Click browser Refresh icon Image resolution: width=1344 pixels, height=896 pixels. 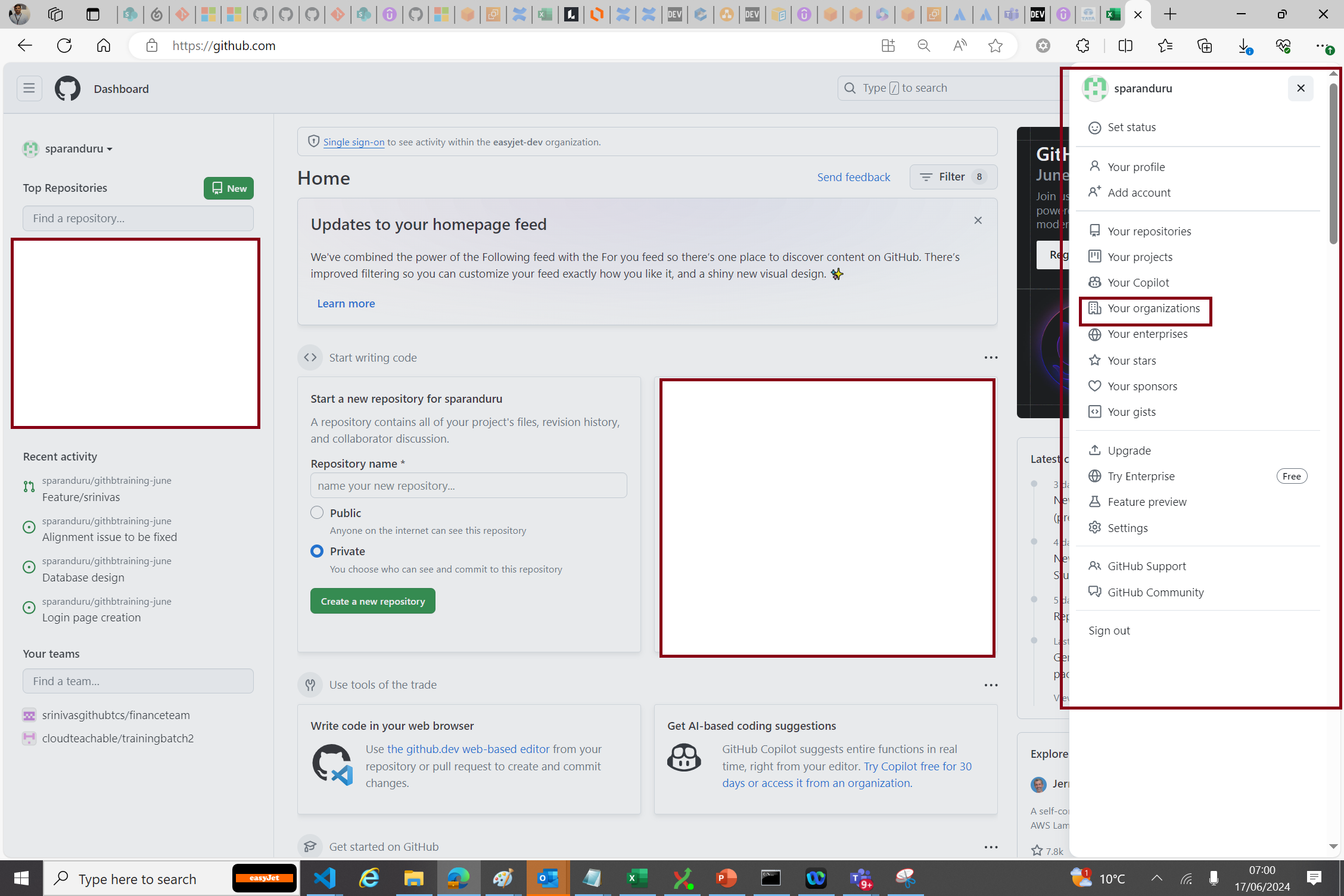pos(64,46)
